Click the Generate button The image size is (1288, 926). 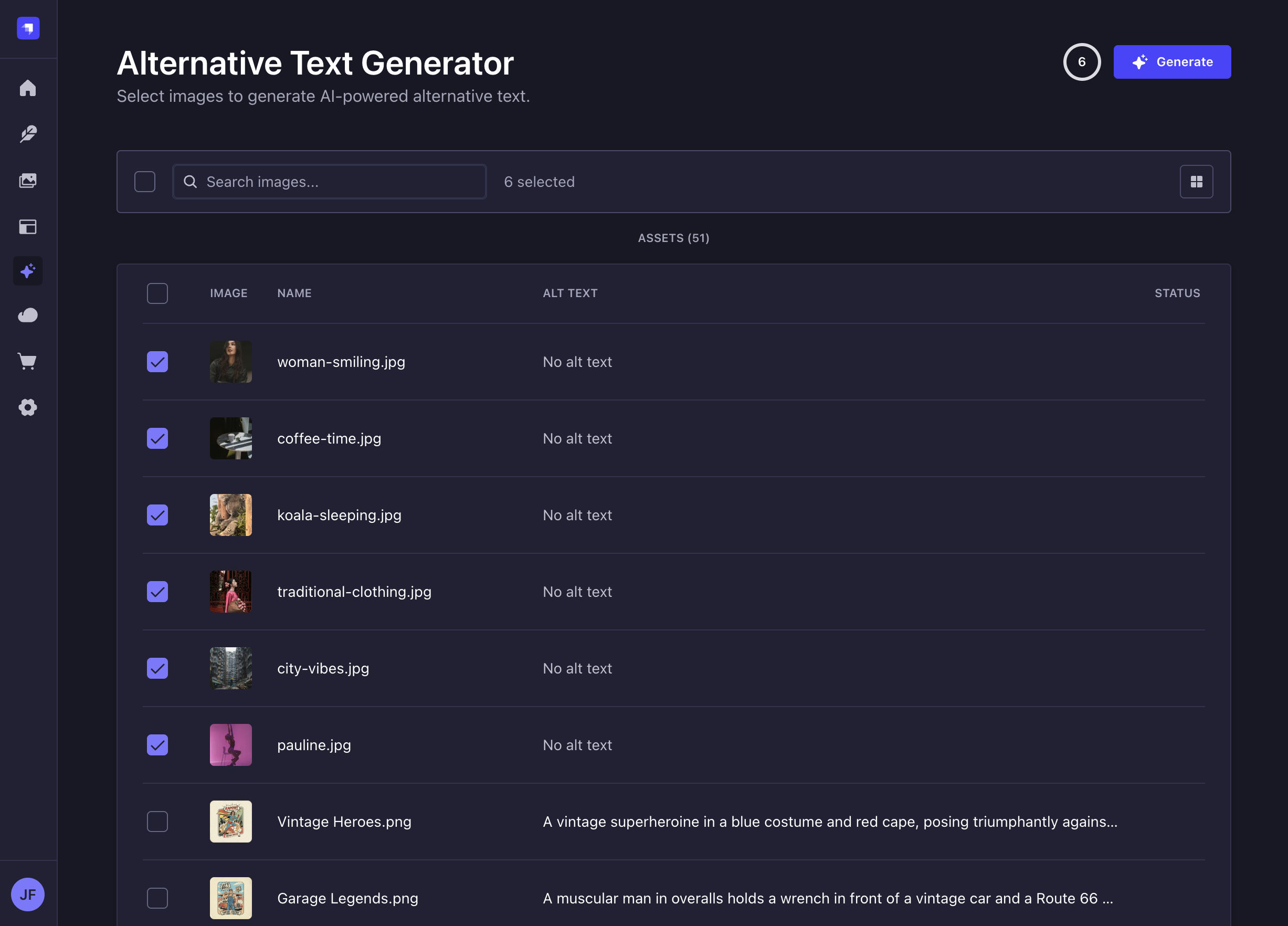tap(1171, 62)
